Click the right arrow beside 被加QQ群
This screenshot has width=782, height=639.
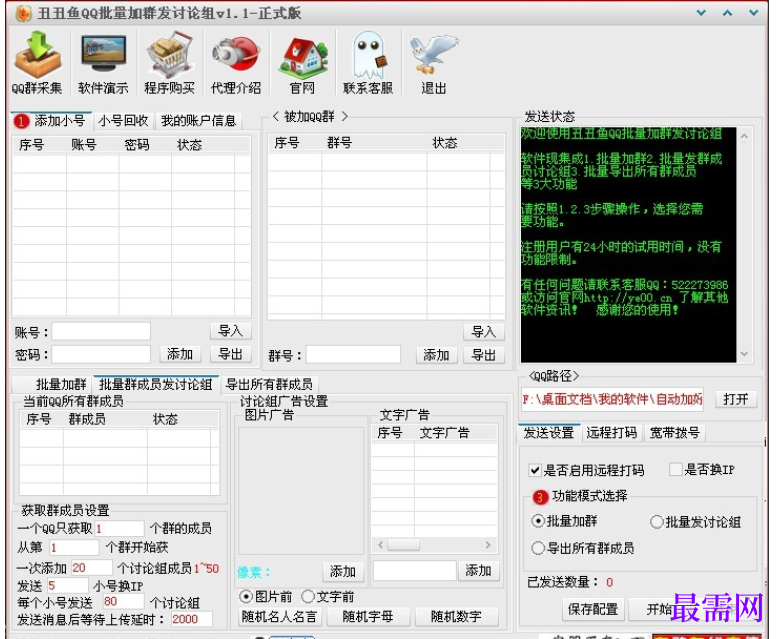(345, 117)
